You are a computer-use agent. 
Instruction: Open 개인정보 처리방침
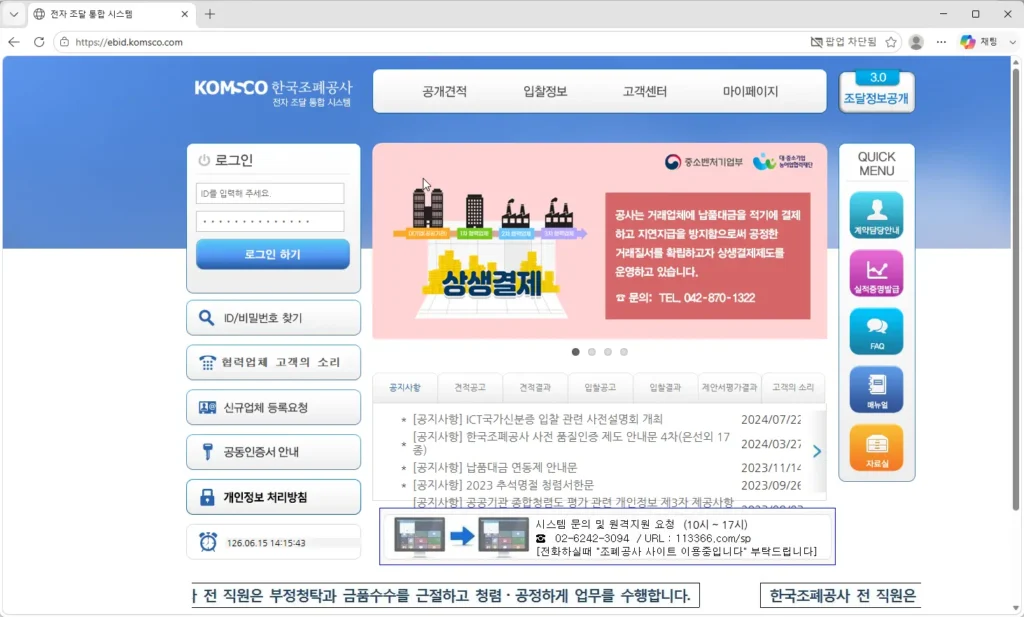point(273,497)
